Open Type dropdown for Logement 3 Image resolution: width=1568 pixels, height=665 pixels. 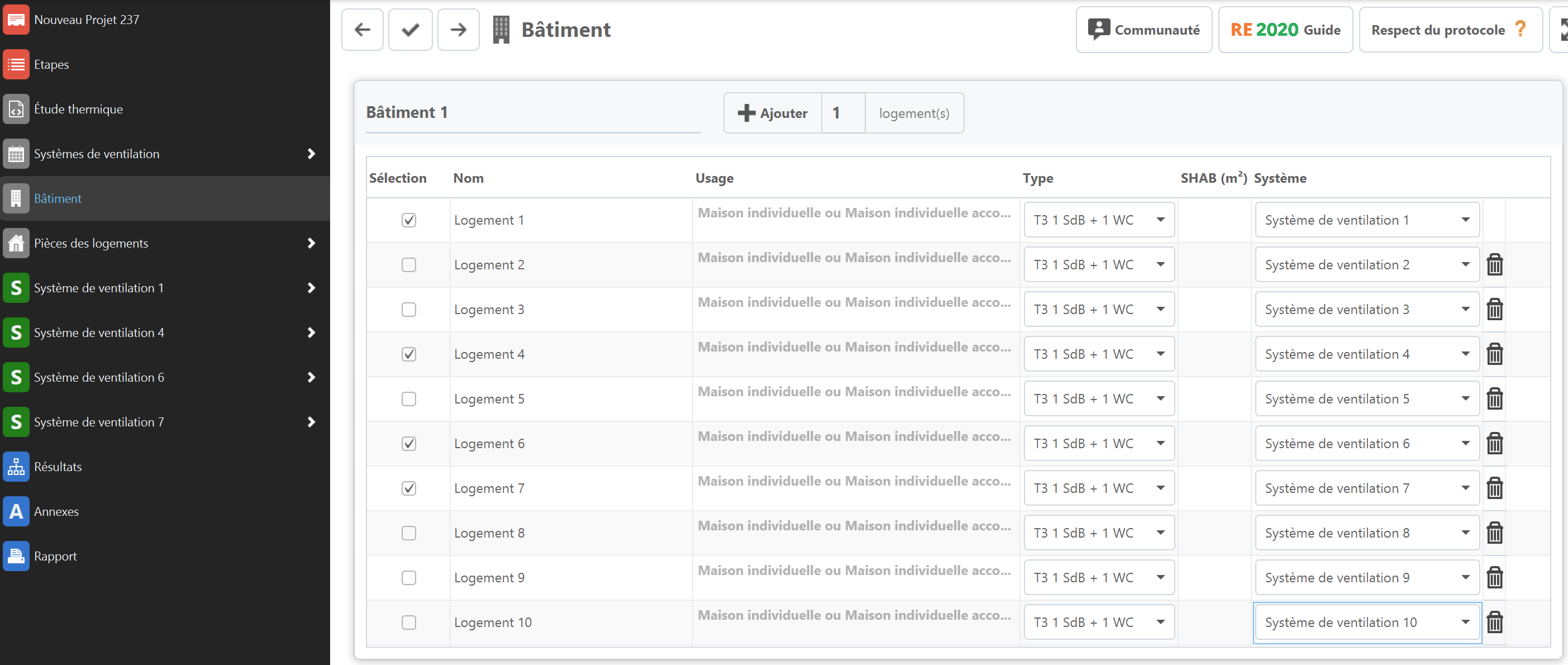click(x=1099, y=310)
